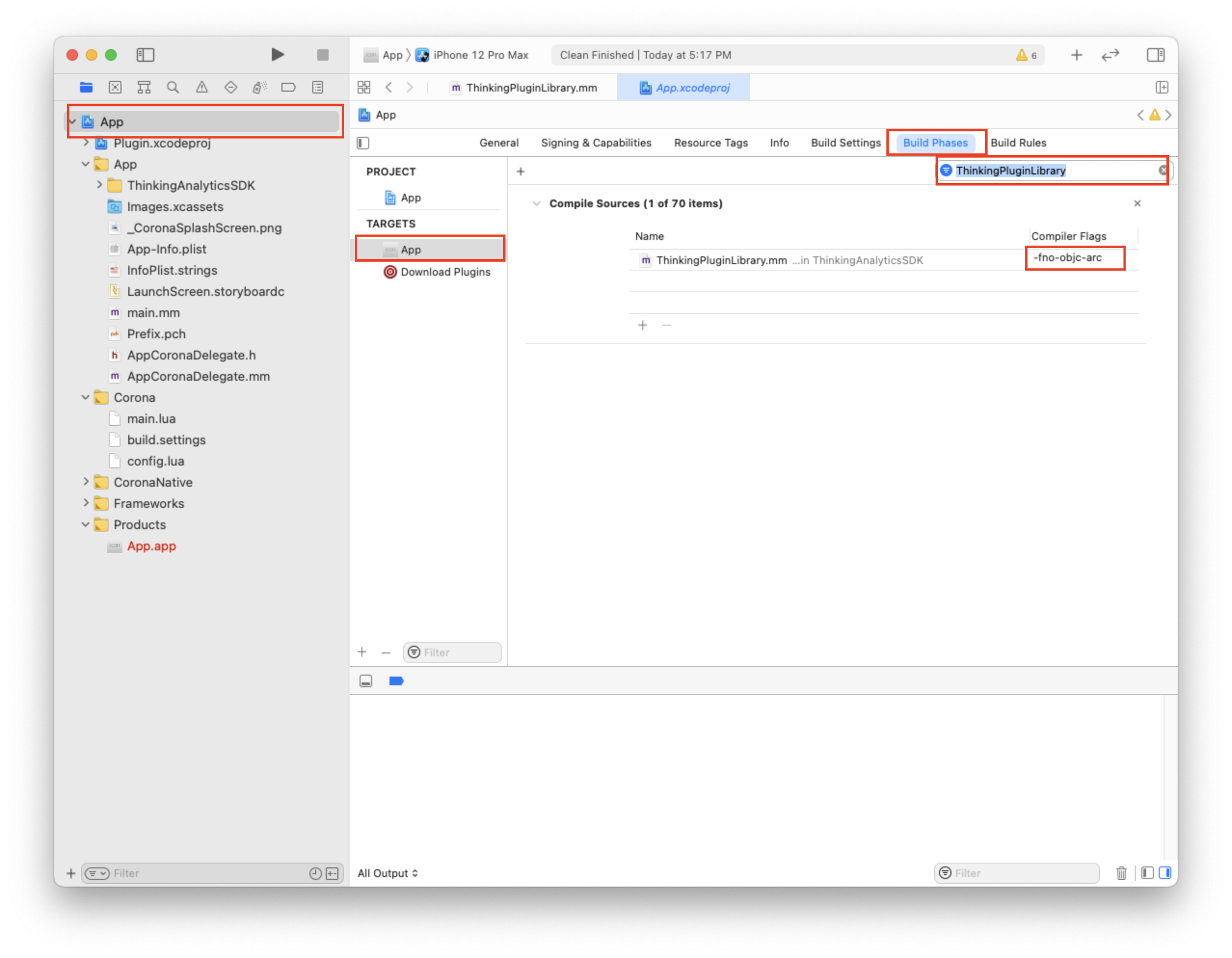Hide the debug area bottom toggle

point(365,681)
